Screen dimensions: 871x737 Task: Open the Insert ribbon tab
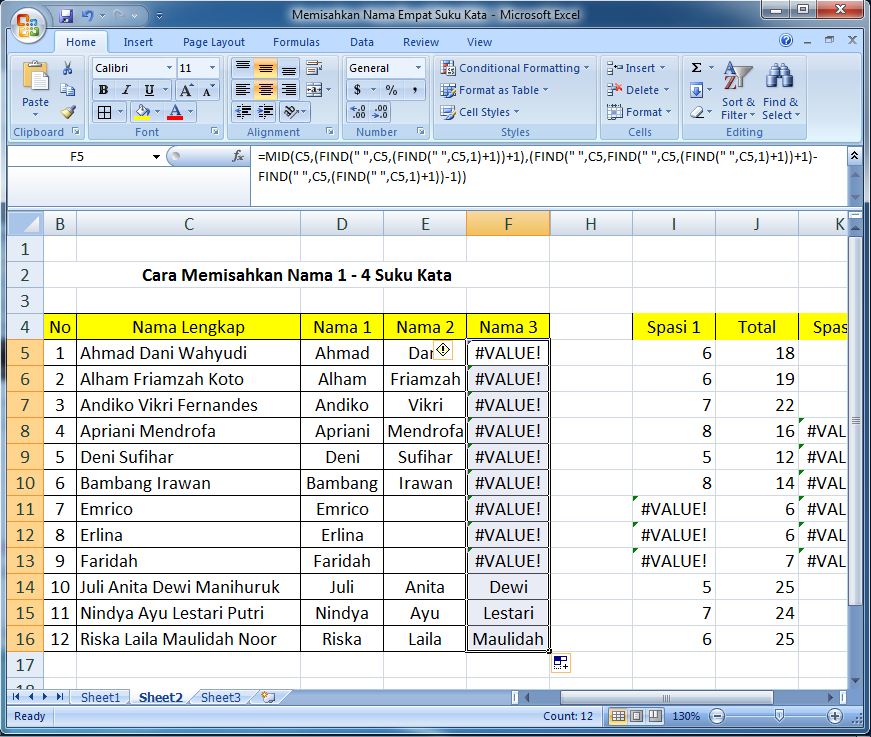click(x=137, y=42)
